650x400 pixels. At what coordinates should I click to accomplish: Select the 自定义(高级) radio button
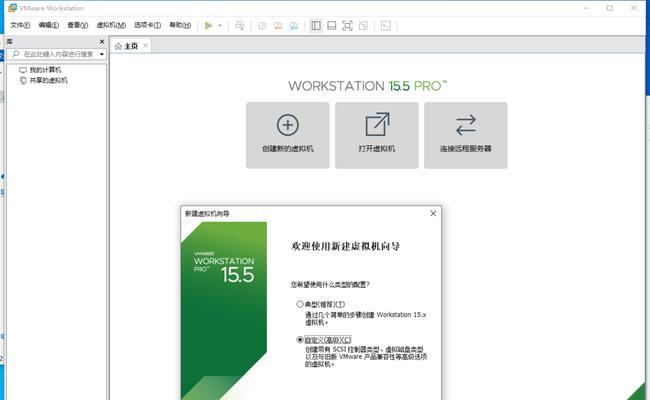click(x=300, y=339)
